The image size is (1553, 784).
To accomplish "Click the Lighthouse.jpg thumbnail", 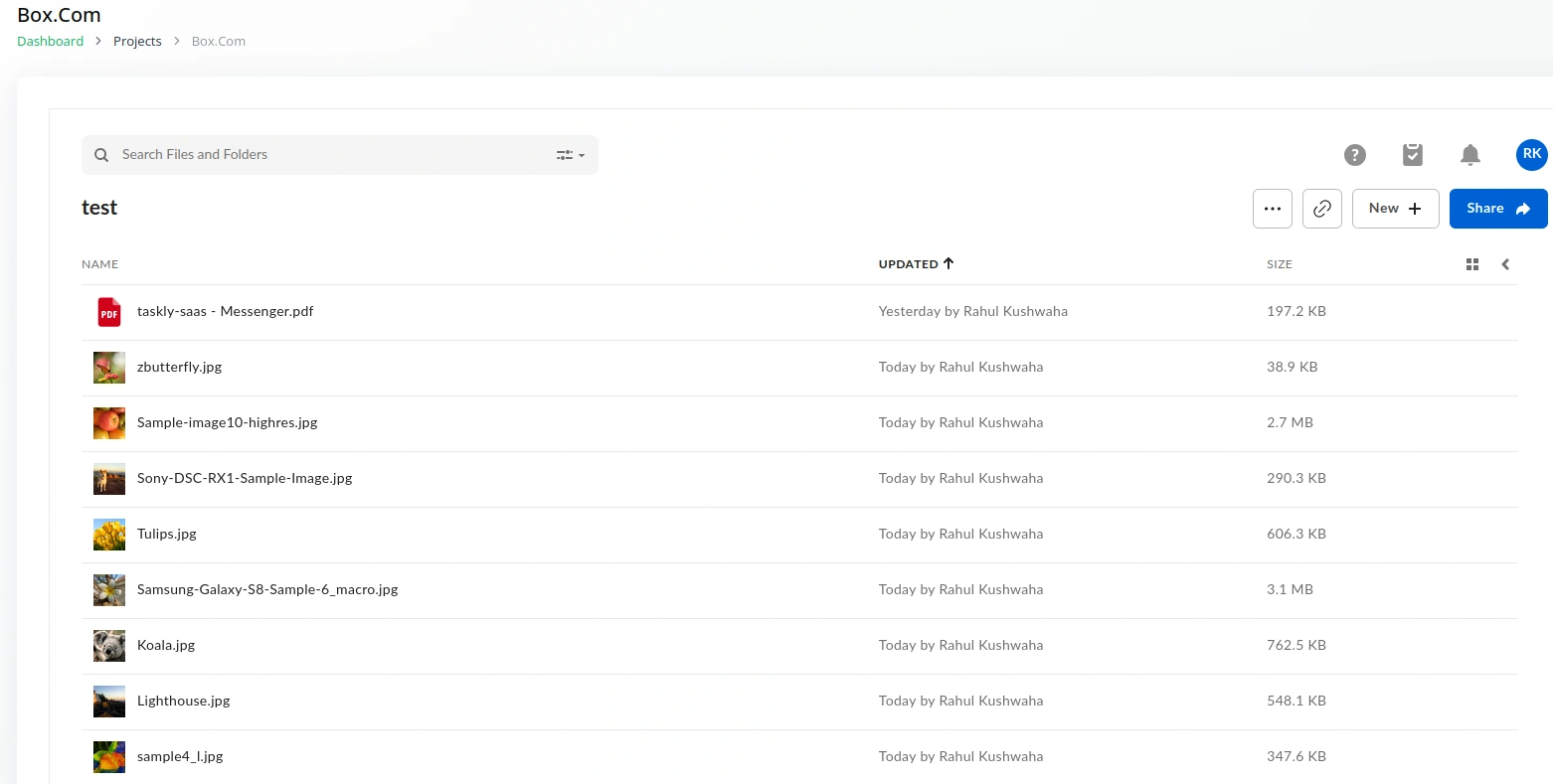I will (x=109, y=702).
